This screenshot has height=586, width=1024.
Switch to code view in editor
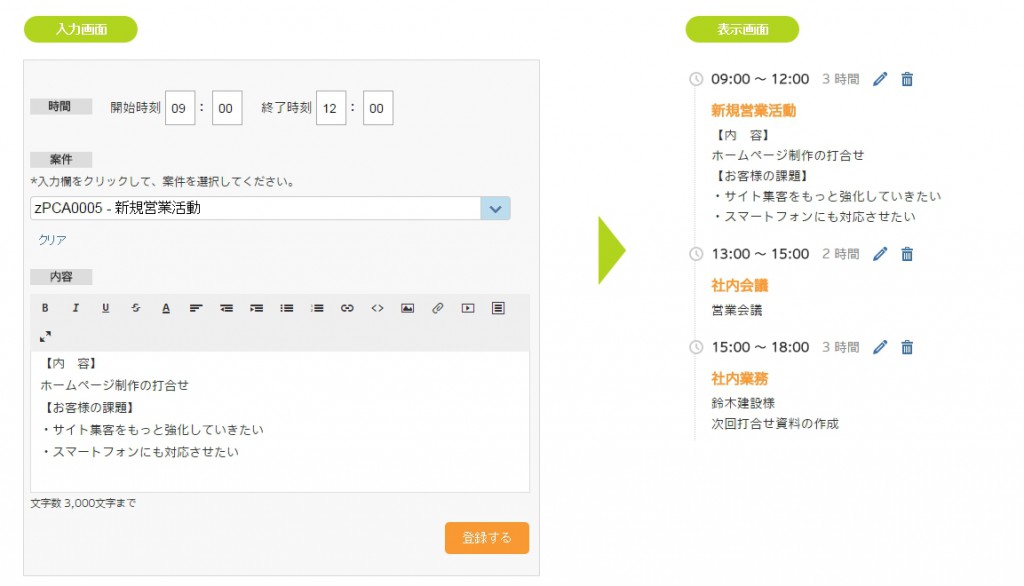coord(377,308)
